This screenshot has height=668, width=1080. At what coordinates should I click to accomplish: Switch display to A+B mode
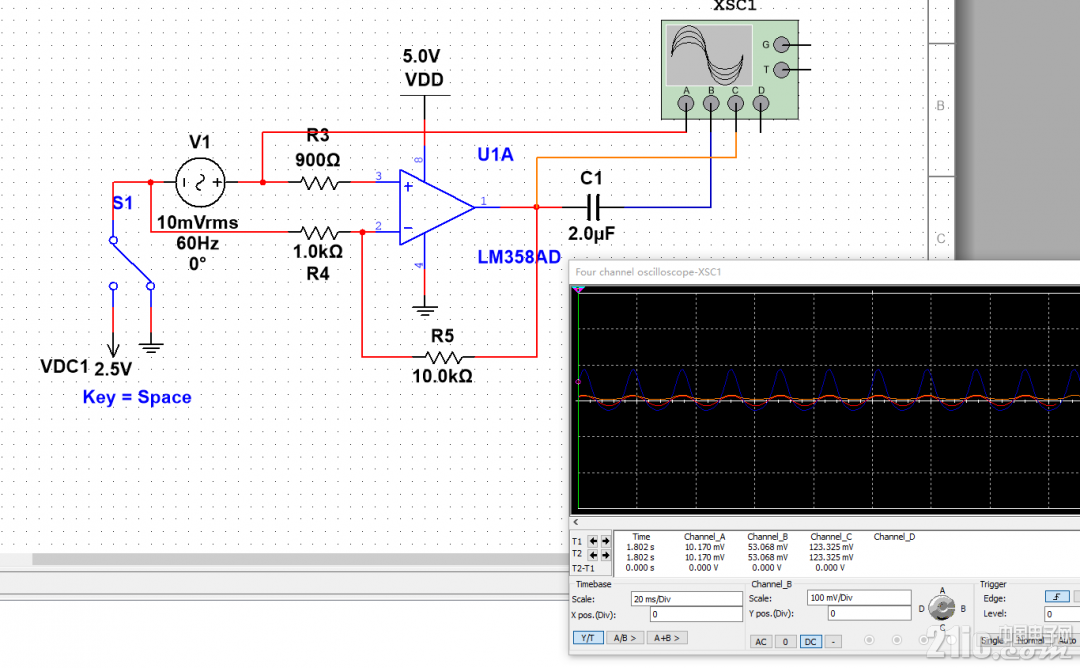[667, 638]
